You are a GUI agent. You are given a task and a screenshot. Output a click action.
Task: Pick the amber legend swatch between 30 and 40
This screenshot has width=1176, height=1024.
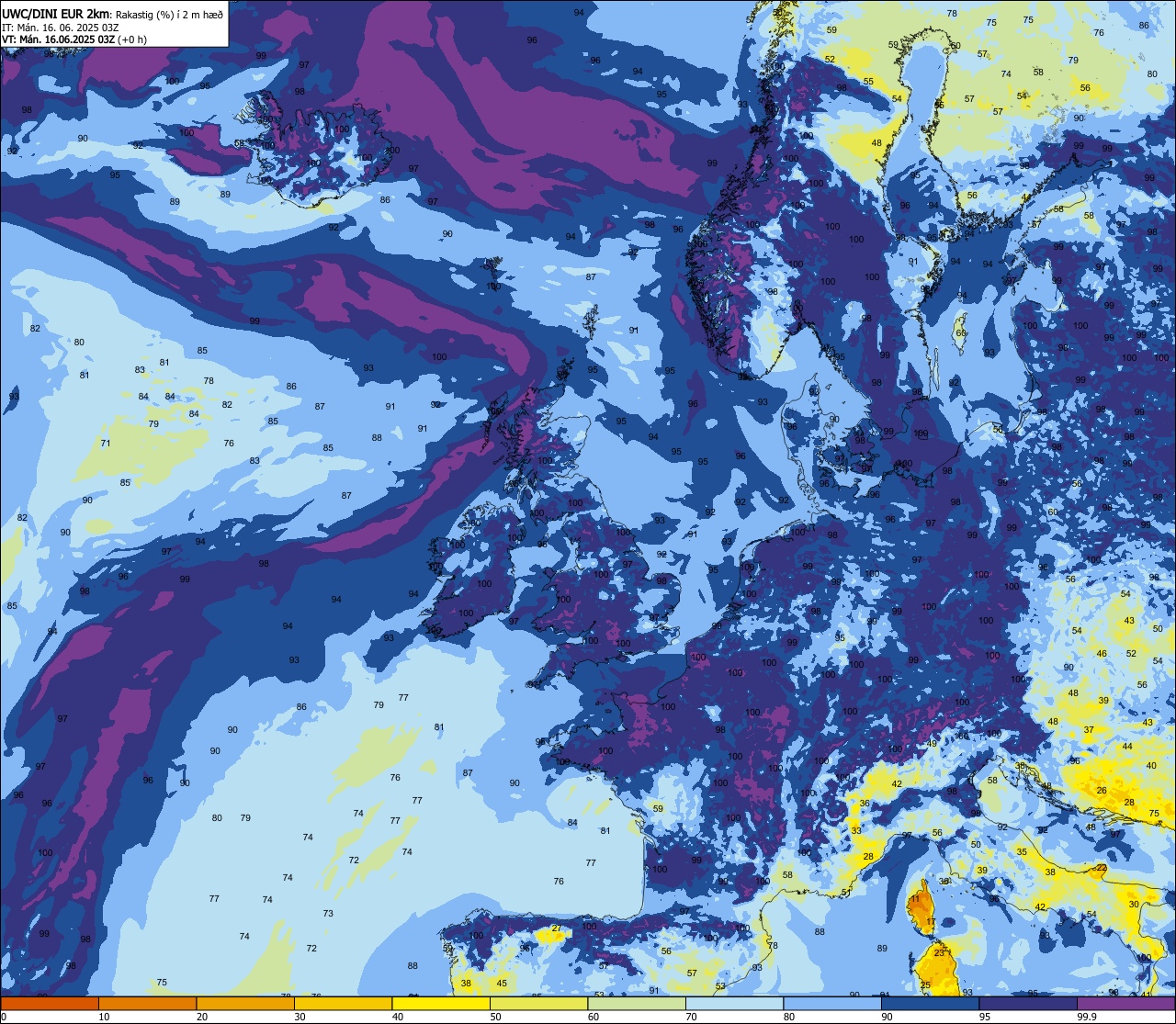point(343,1003)
